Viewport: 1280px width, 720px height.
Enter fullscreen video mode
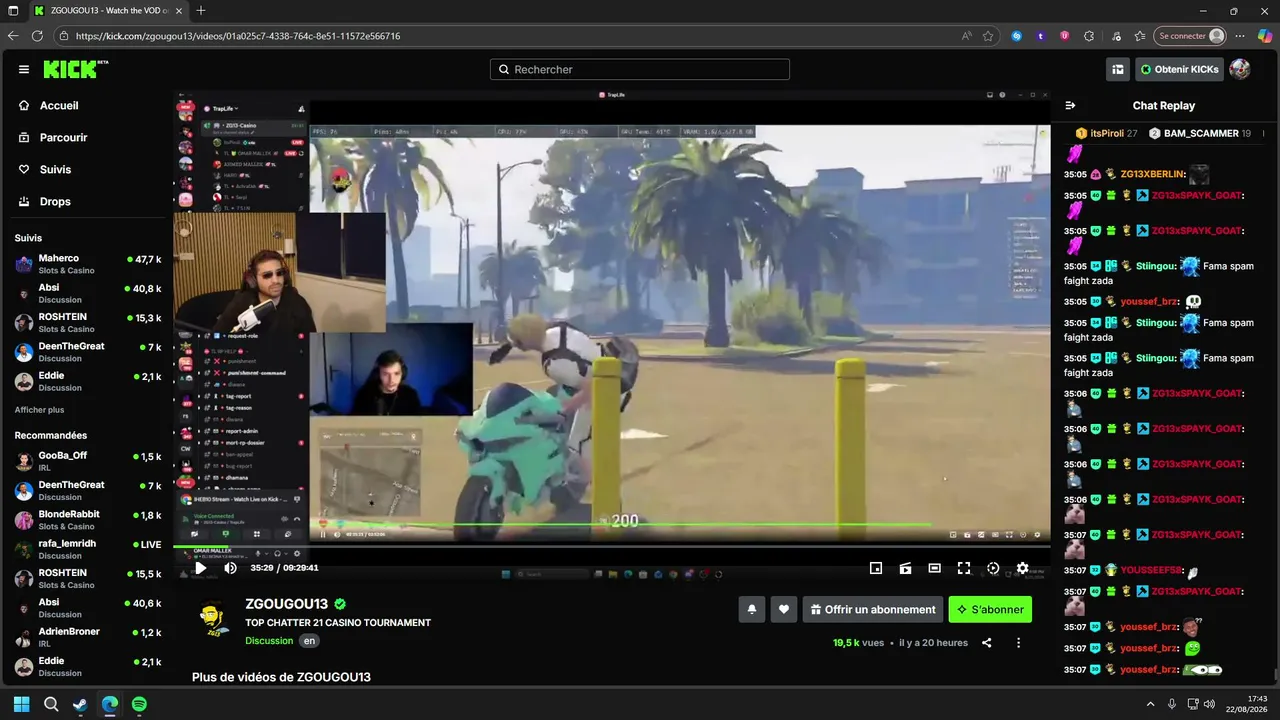964,568
